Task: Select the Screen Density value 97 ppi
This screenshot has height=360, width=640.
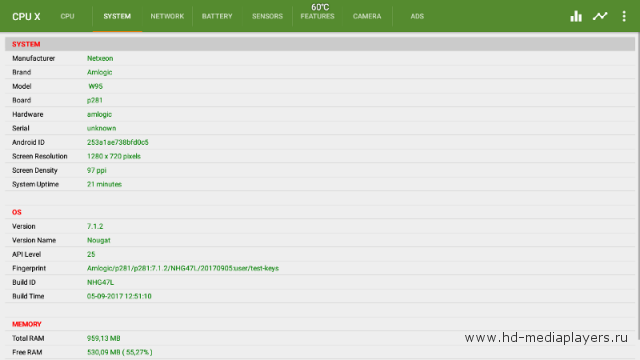Action: [x=97, y=171]
